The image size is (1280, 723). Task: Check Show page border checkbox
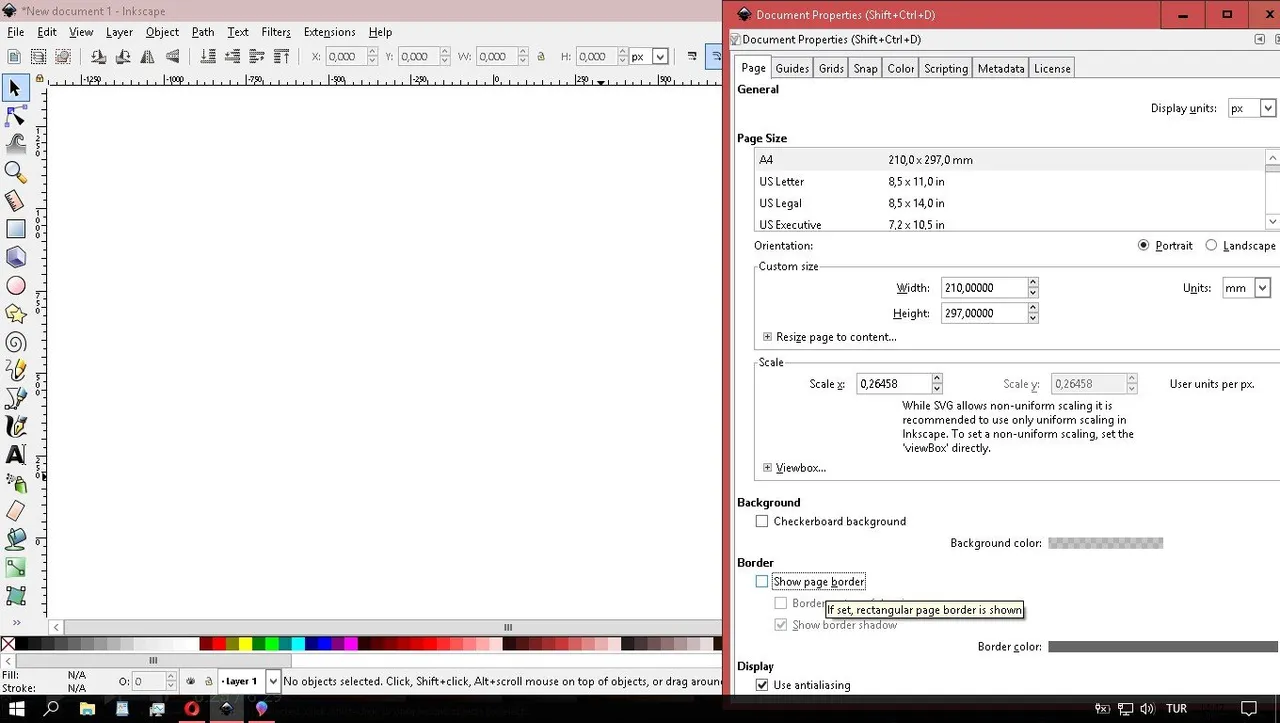pos(762,581)
